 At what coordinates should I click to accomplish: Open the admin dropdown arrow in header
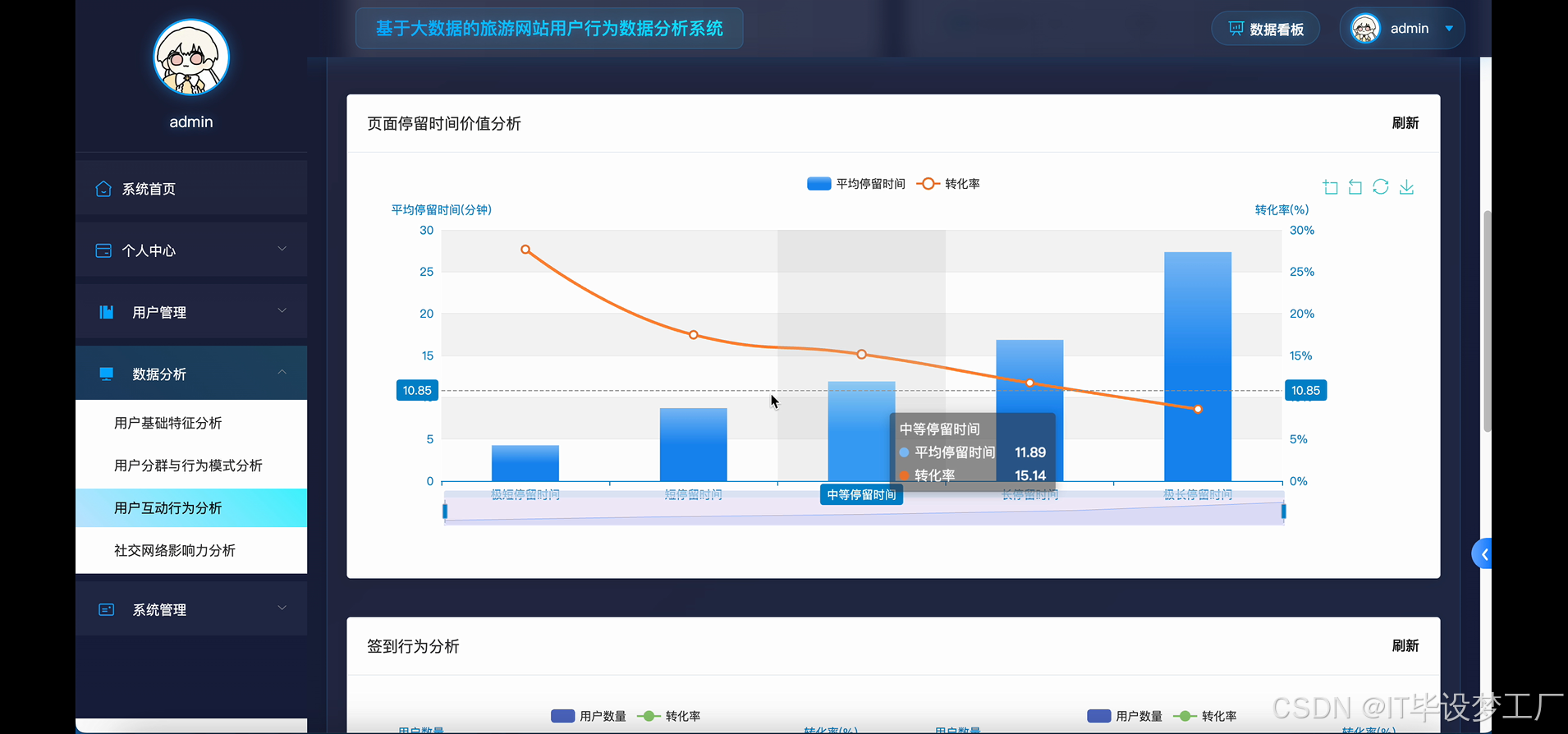coord(1449,29)
